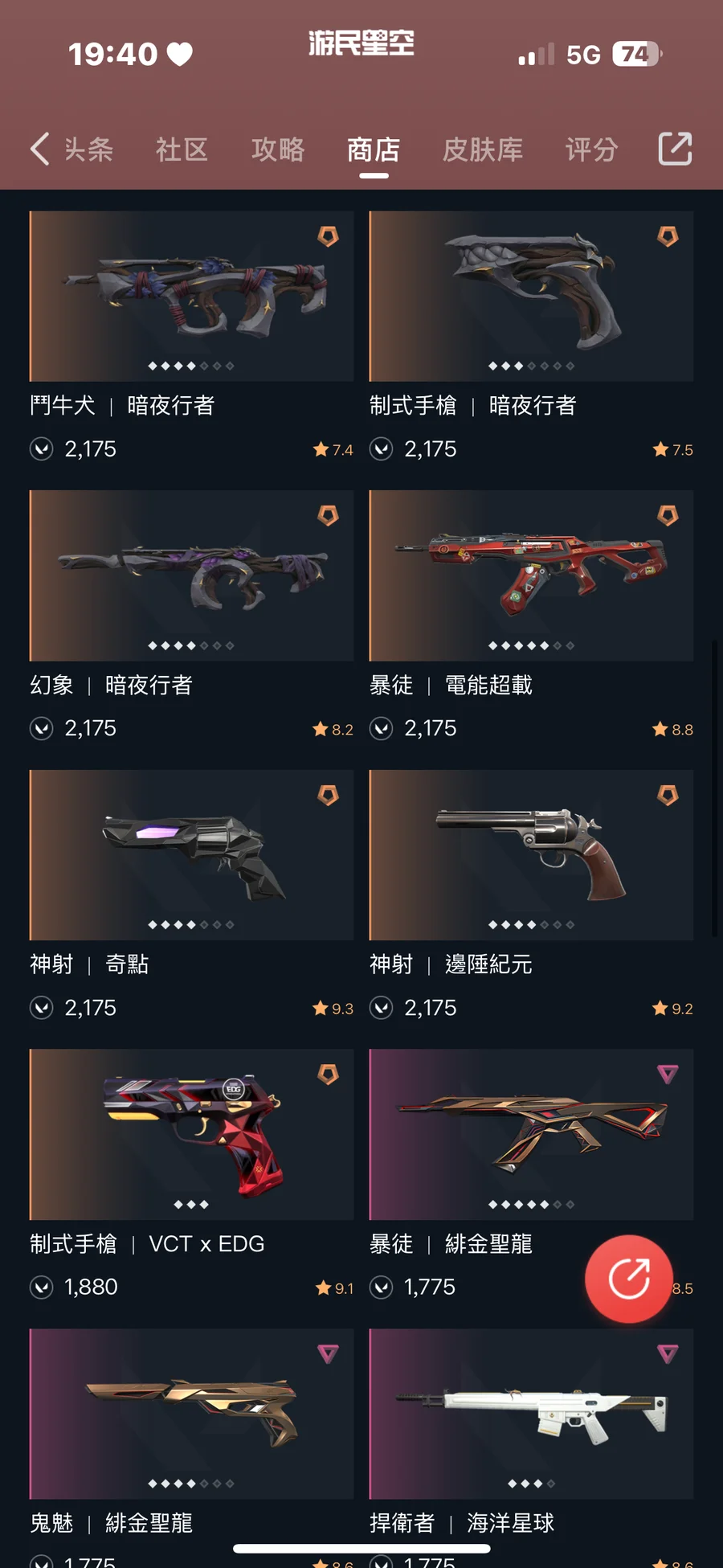Tap the 捍衛者 | 海洋星球 label

tap(462, 1523)
